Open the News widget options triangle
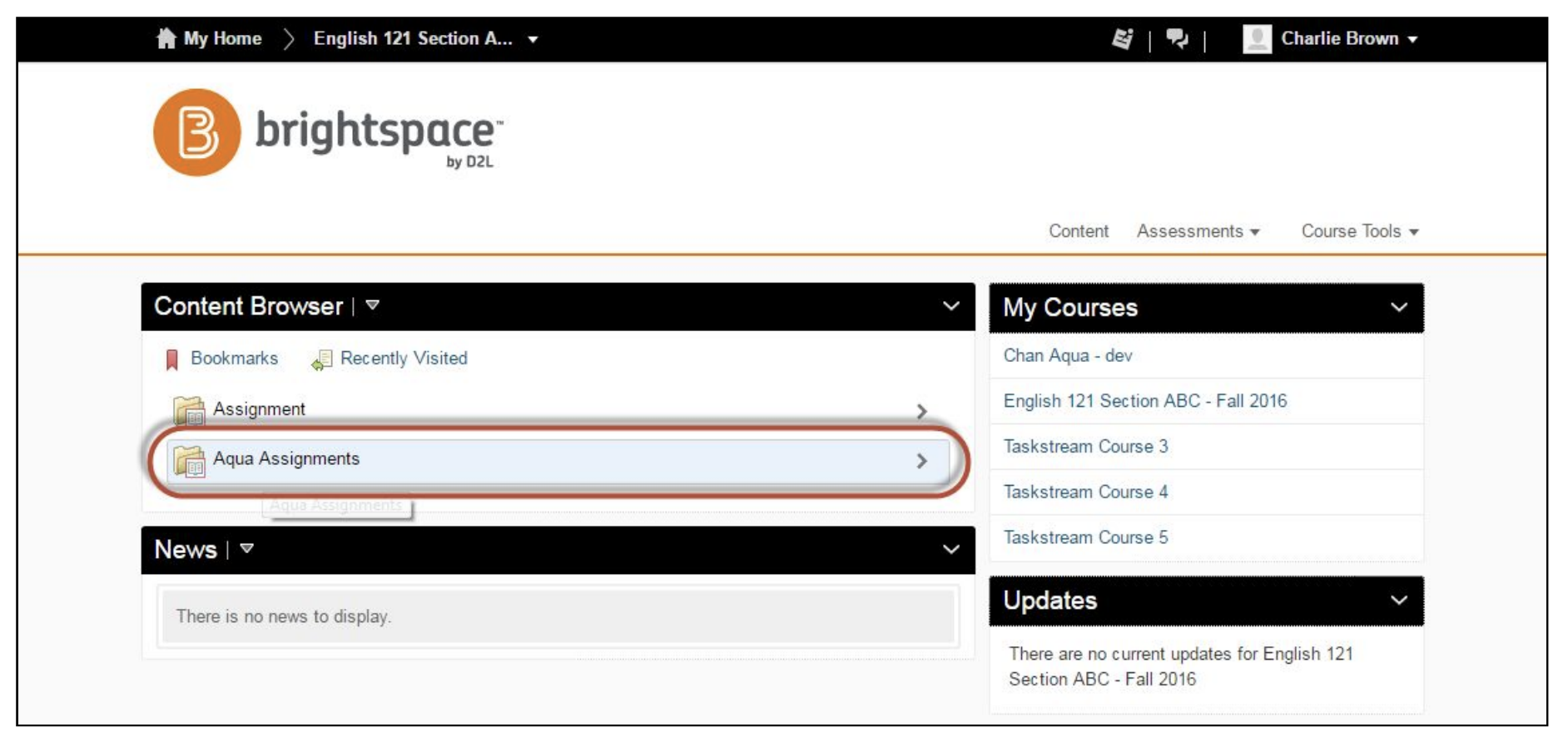Image resolution: width=1568 pixels, height=752 pixels. [x=246, y=549]
